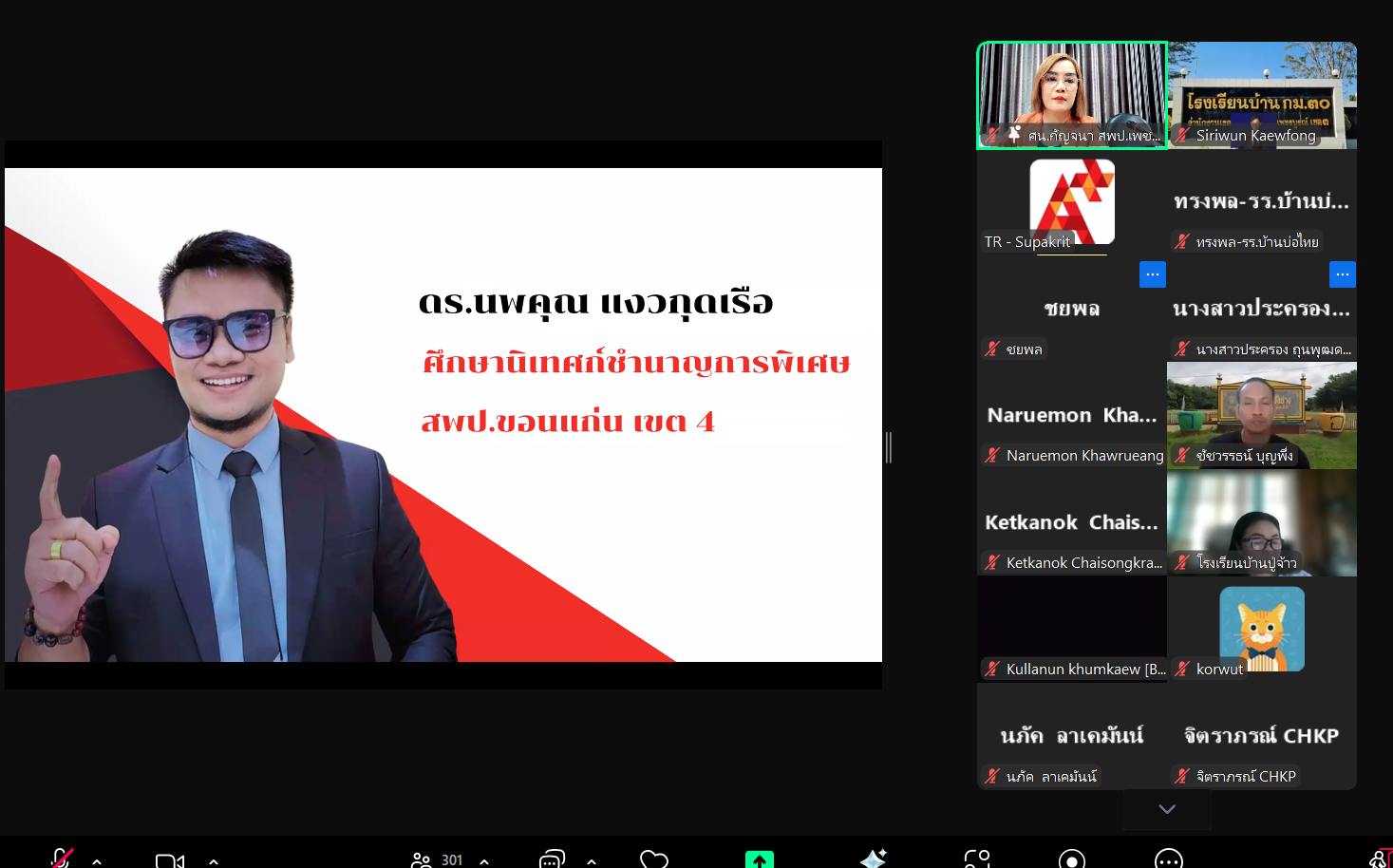The height and width of the screenshot is (868, 1393).
Task: Open the Chat panel
Action: point(552,859)
